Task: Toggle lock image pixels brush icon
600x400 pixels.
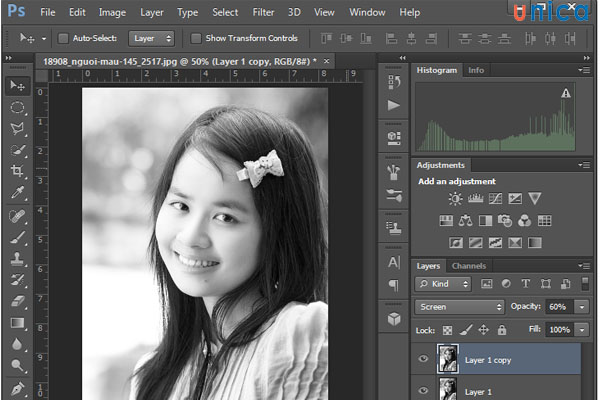Action: click(x=465, y=330)
